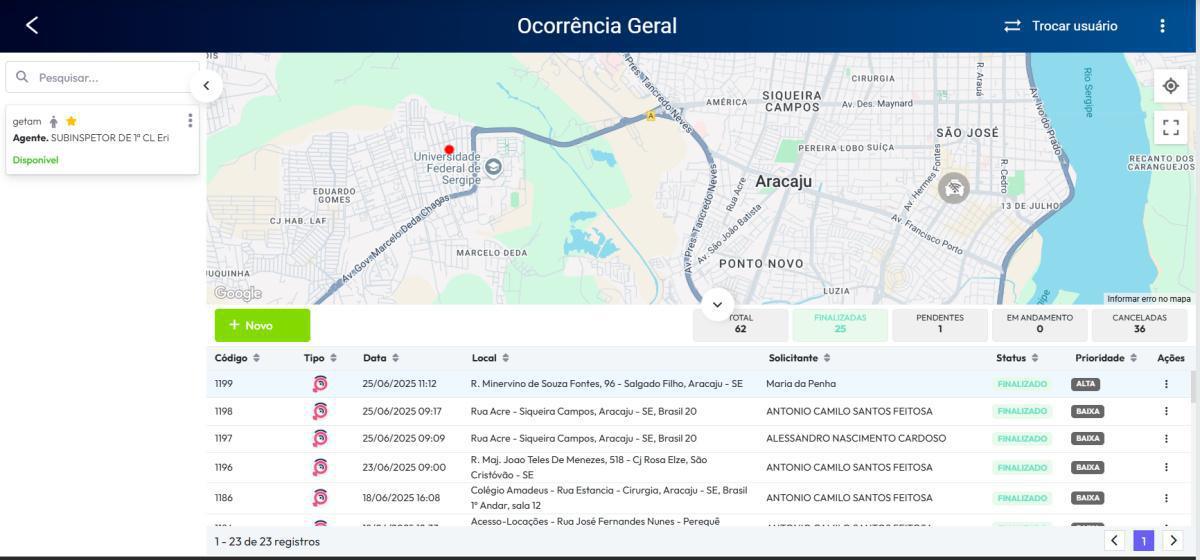Select code 1197 cell

(x=225, y=438)
